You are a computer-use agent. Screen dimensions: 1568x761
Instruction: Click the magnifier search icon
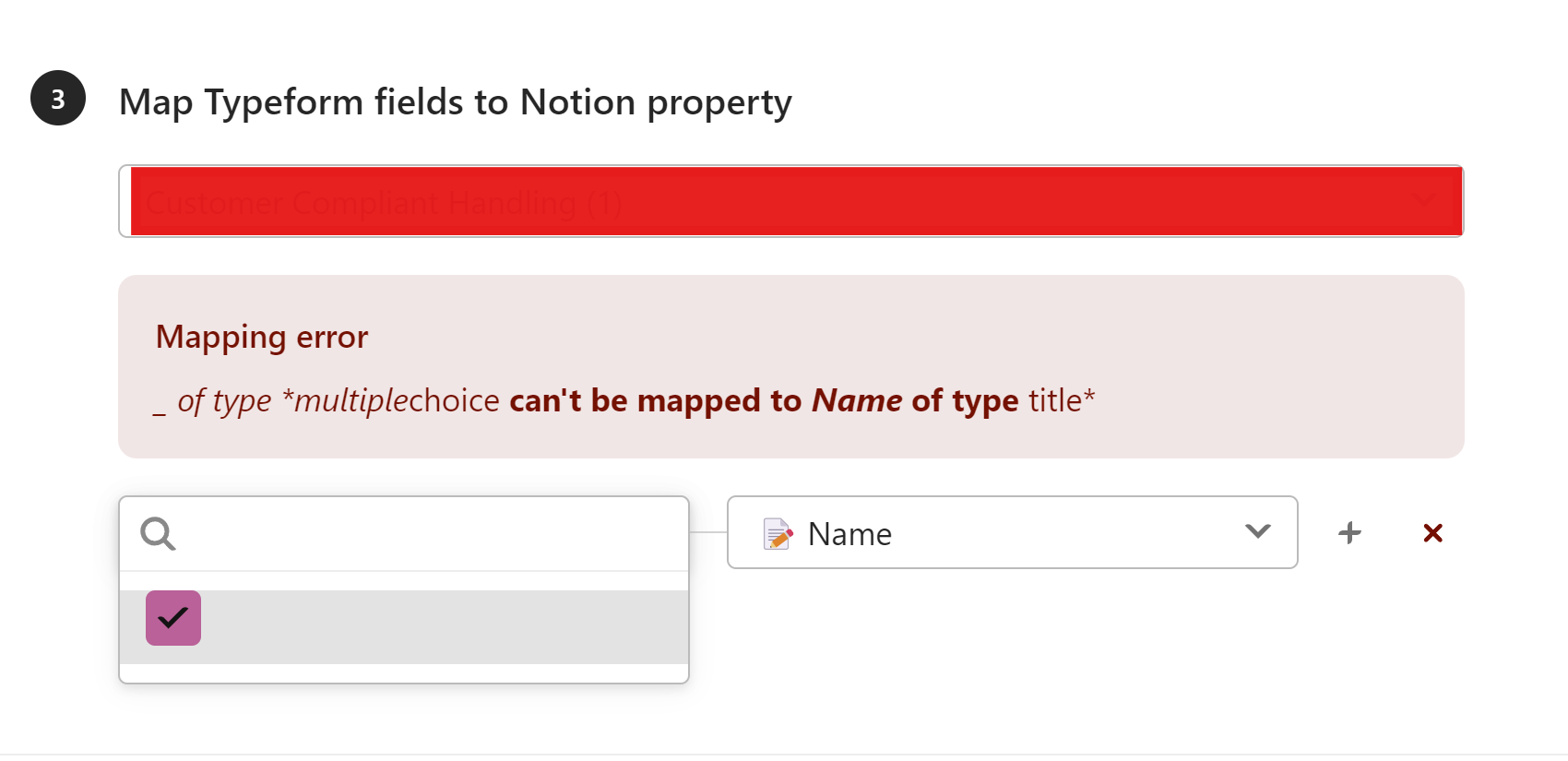tap(158, 533)
